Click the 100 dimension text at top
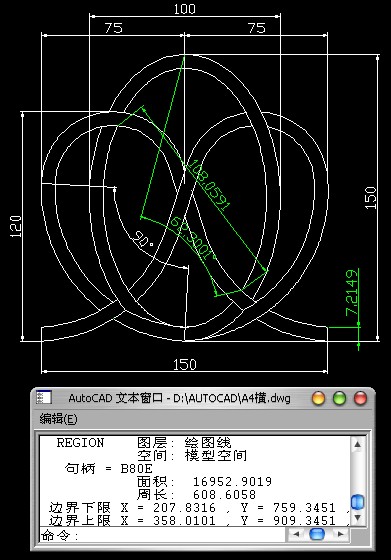This screenshot has height=560, width=391. point(185,9)
